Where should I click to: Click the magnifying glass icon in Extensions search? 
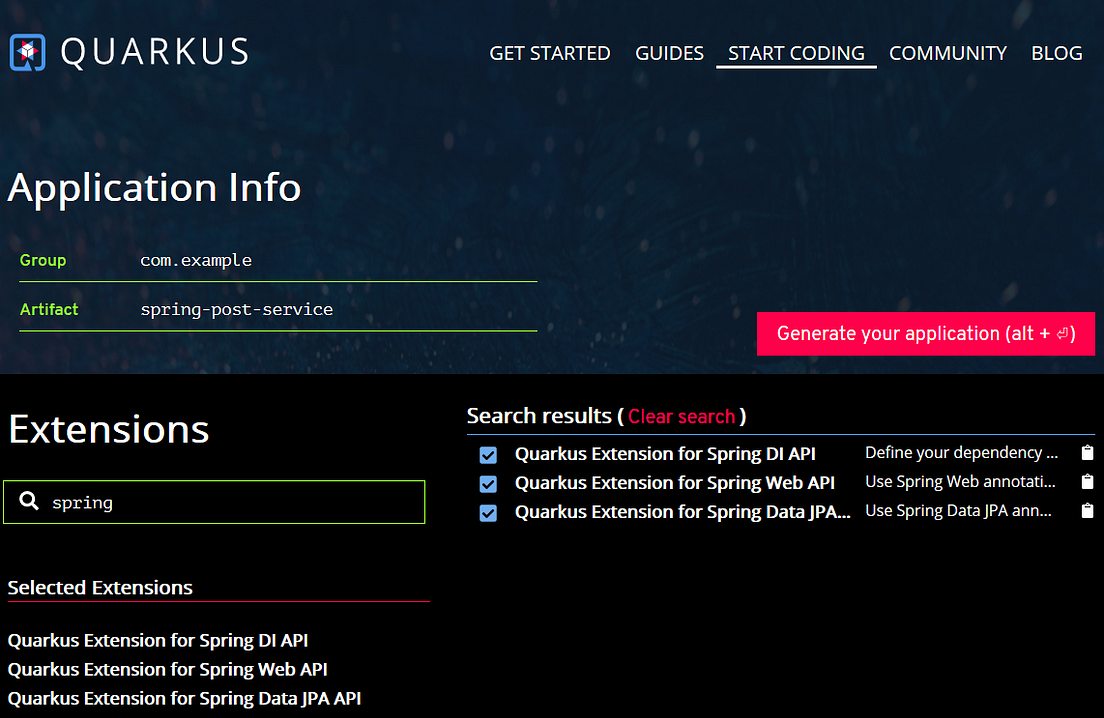(29, 501)
